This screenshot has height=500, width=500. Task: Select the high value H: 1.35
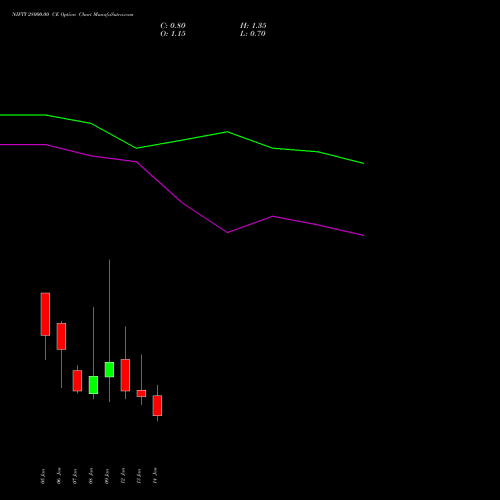pyautogui.click(x=253, y=26)
